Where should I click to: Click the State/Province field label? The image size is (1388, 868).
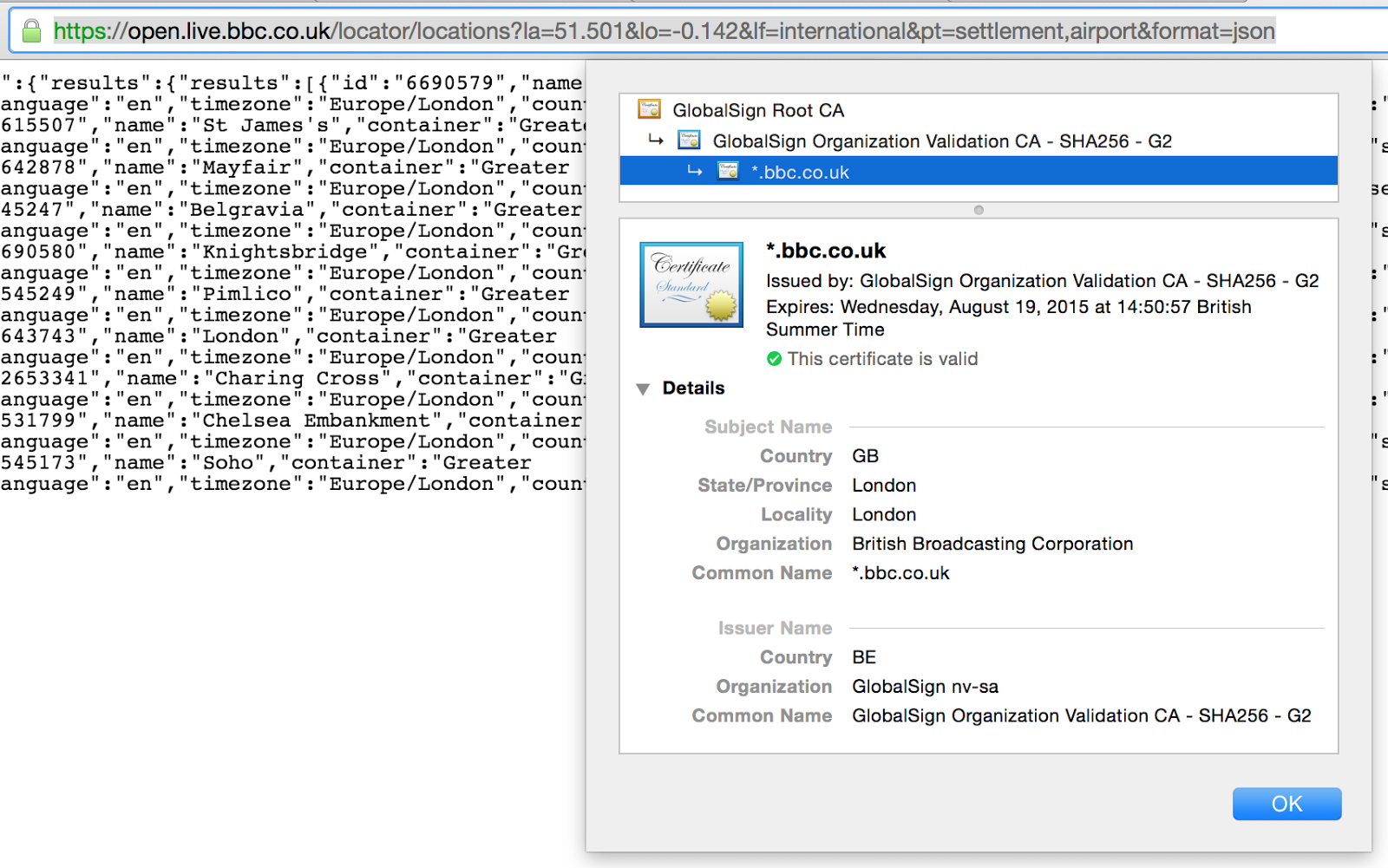pyautogui.click(x=764, y=486)
